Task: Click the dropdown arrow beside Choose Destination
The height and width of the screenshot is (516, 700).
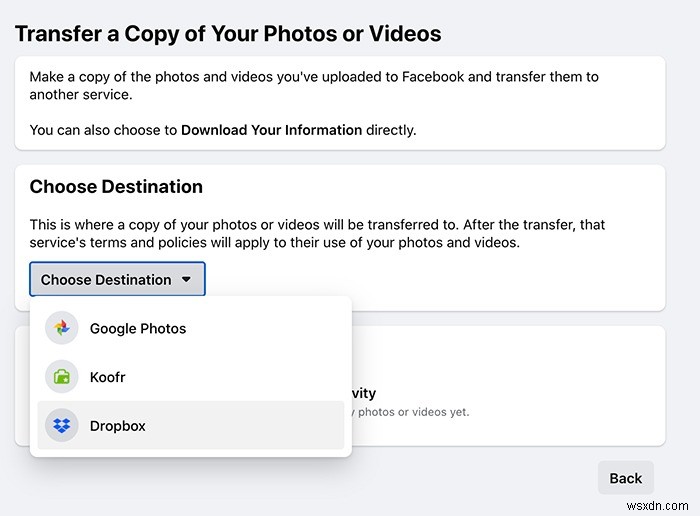Action: (186, 279)
